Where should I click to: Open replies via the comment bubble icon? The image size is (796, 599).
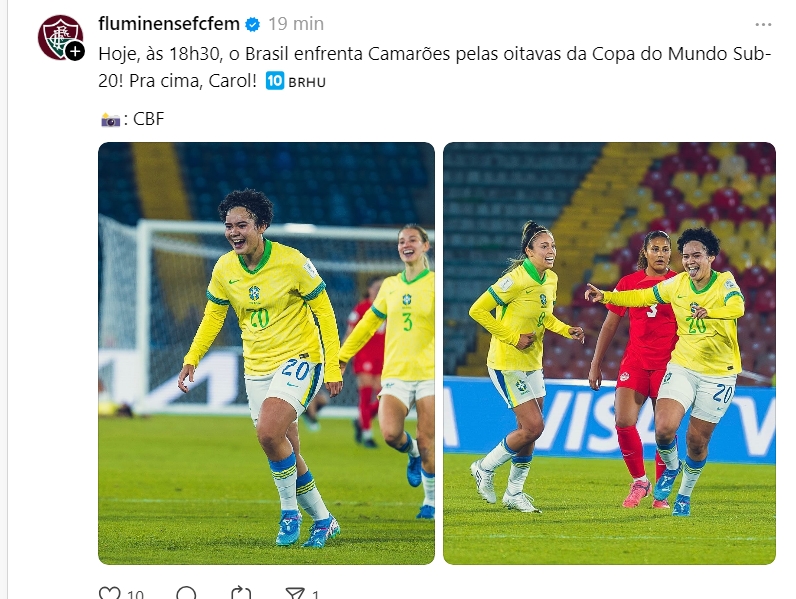[x=186, y=593]
